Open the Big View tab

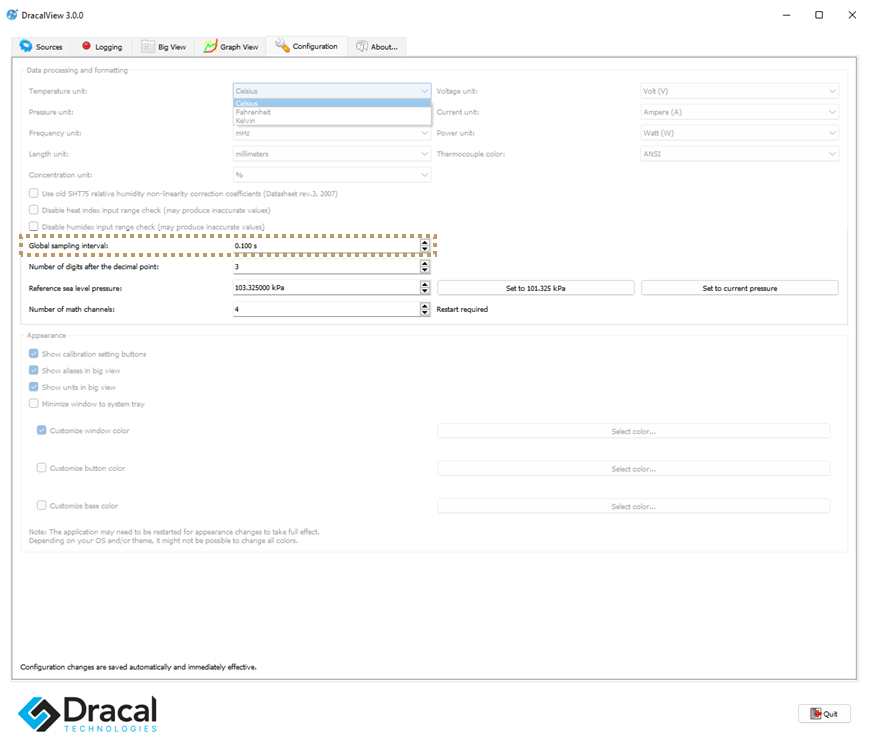pyautogui.click(x=163, y=47)
